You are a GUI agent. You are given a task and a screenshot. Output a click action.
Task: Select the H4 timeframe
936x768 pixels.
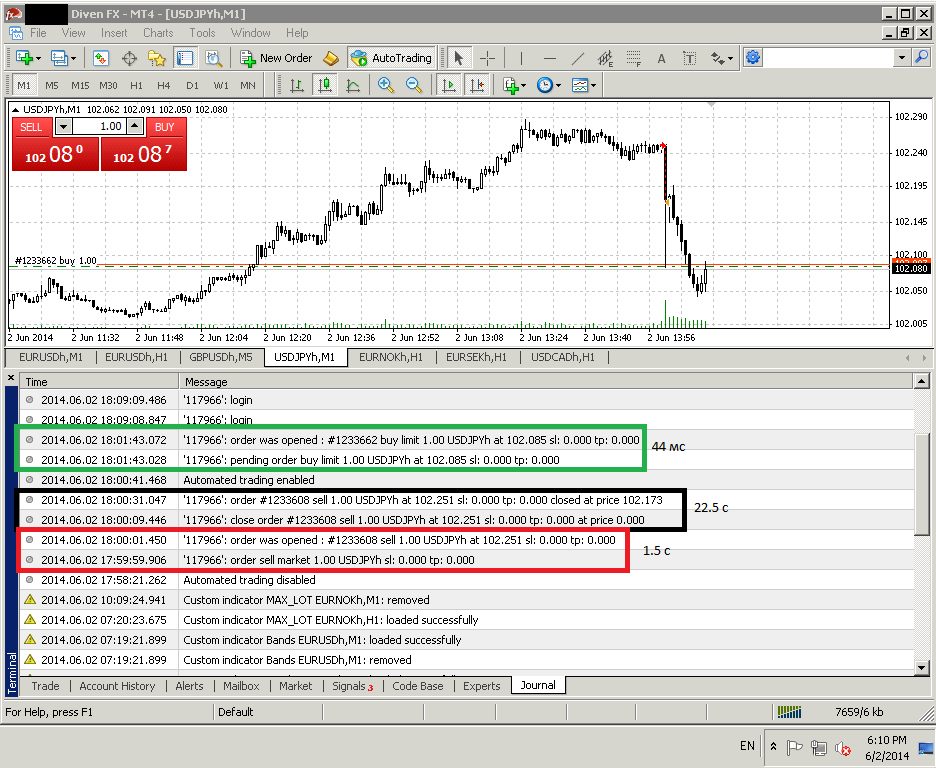coord(164,85)
